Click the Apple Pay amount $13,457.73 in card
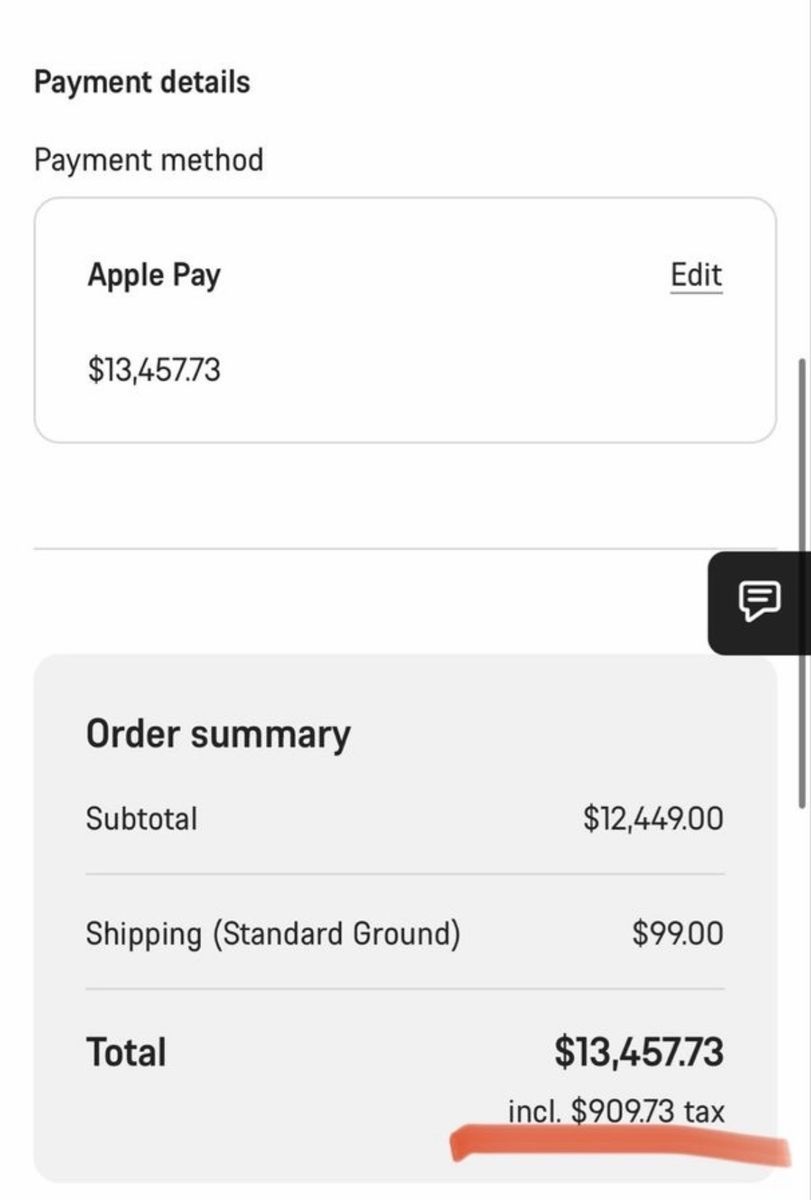The width and height of the screenshot is (811, 1200). pyautogui.click(x=154, y=370)
